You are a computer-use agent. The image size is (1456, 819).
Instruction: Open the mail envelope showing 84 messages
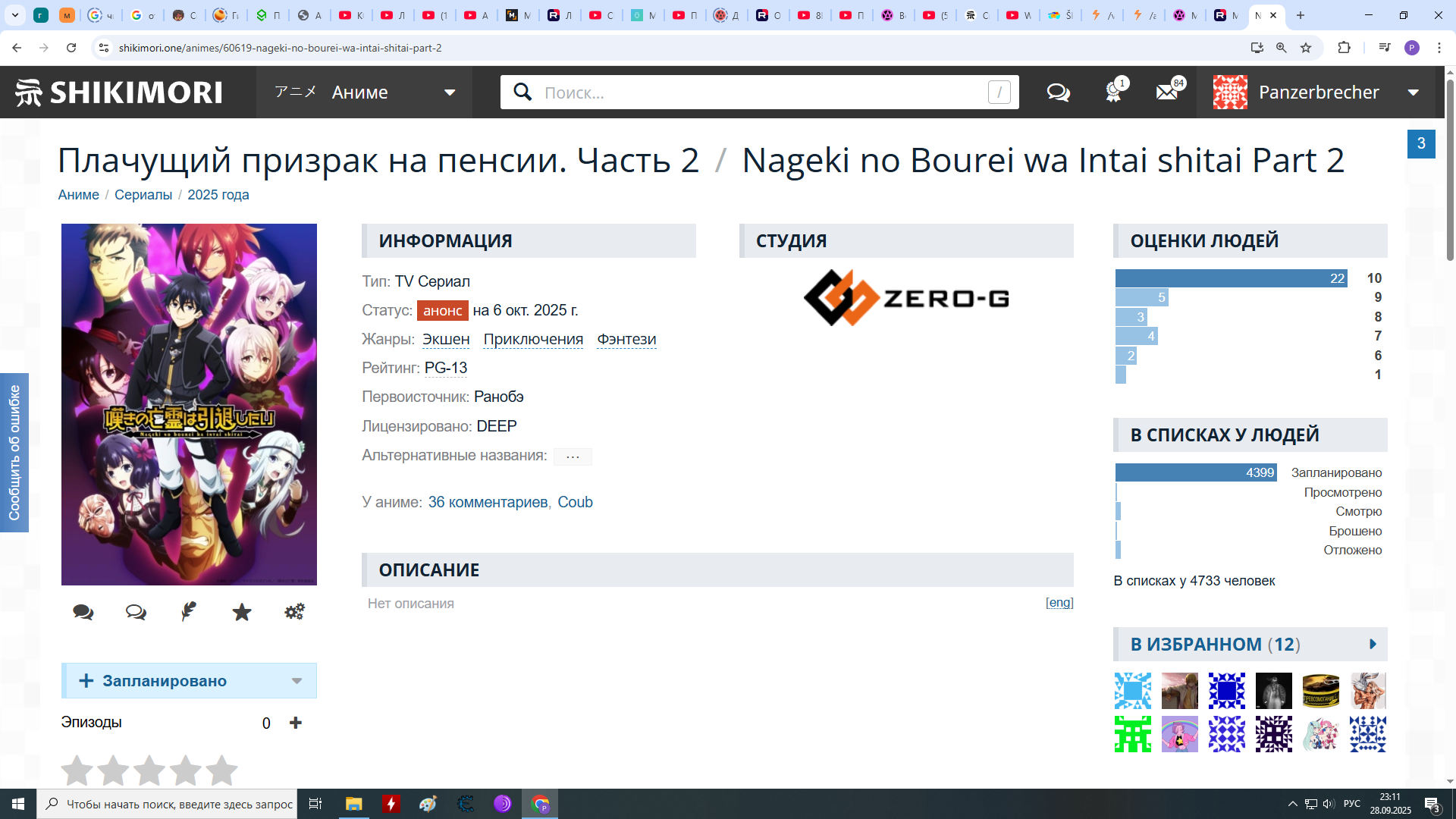1167,93
